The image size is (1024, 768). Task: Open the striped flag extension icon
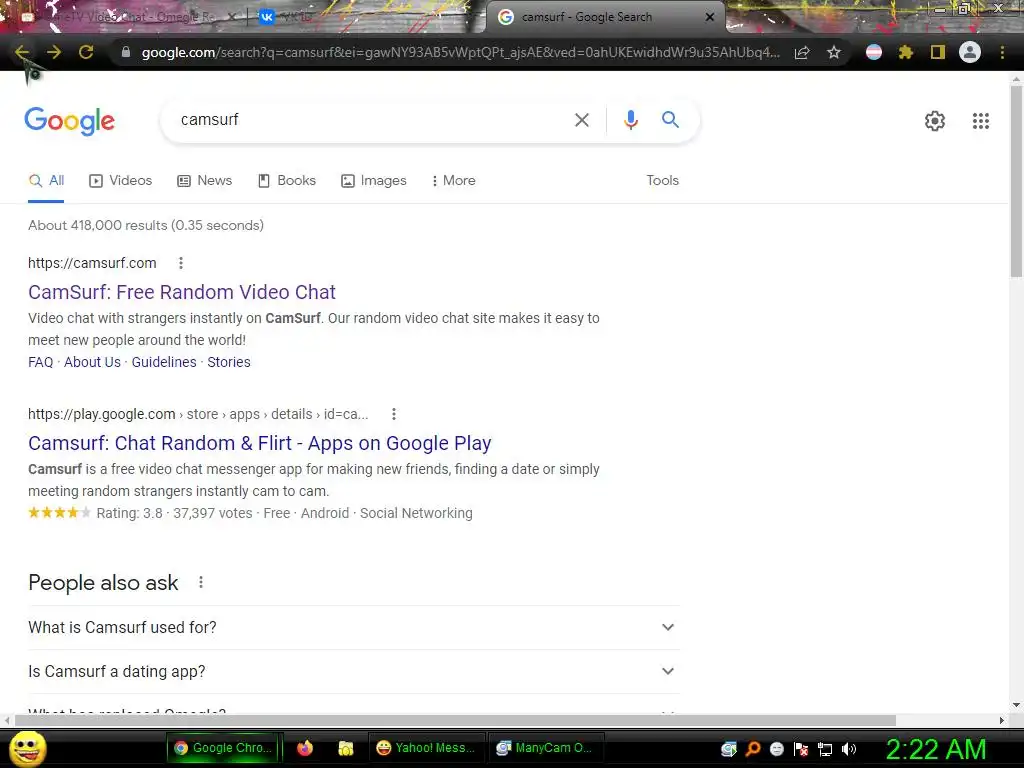pyautogui.click(x=874, y=52)
